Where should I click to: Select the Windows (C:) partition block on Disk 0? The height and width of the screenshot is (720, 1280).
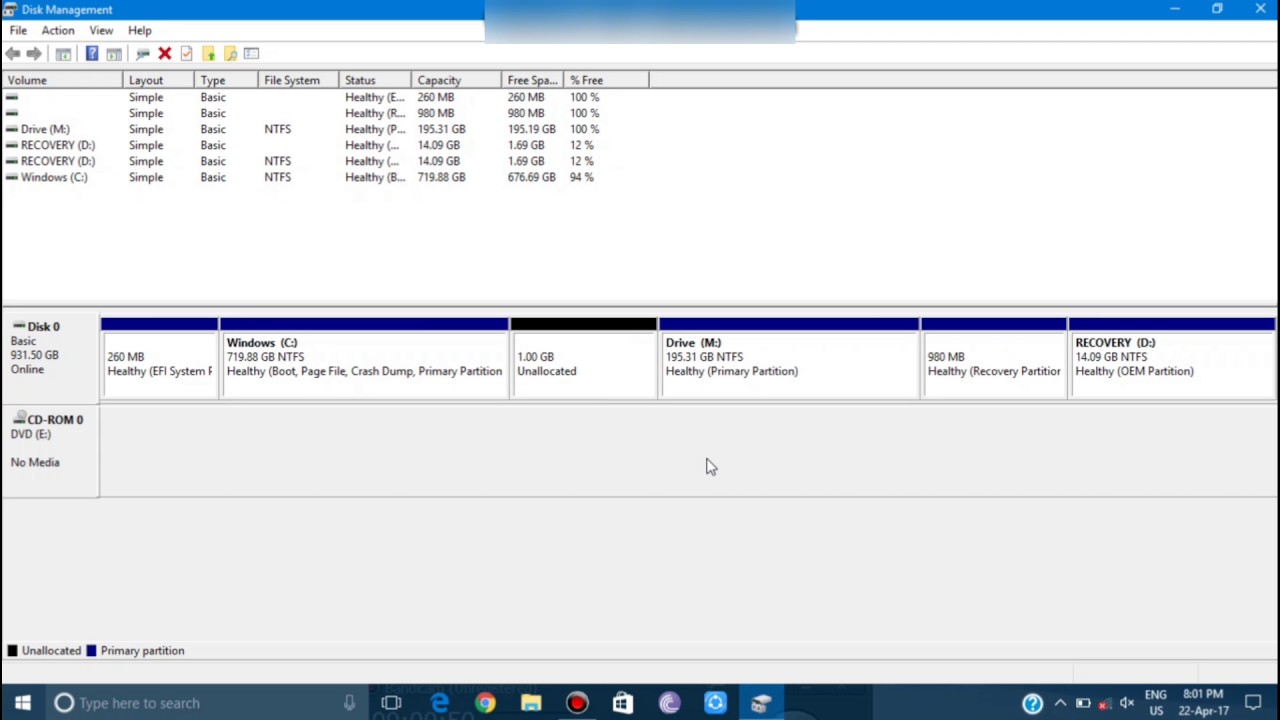364,358
